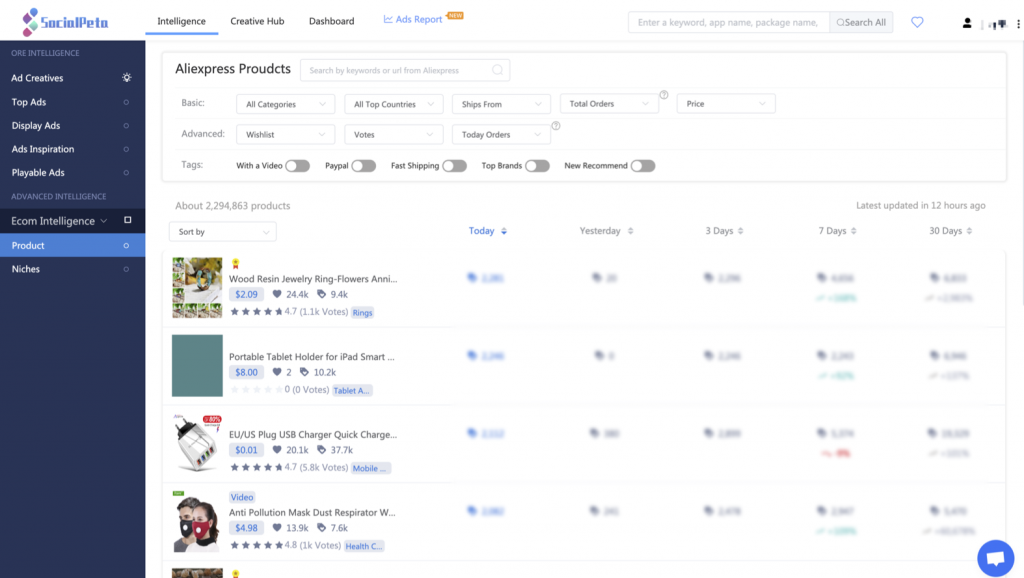Click heart wishlist icon for Wood Resin Ring
The height and width of the screenshot is (578, 1024).
tap(277, 294)
